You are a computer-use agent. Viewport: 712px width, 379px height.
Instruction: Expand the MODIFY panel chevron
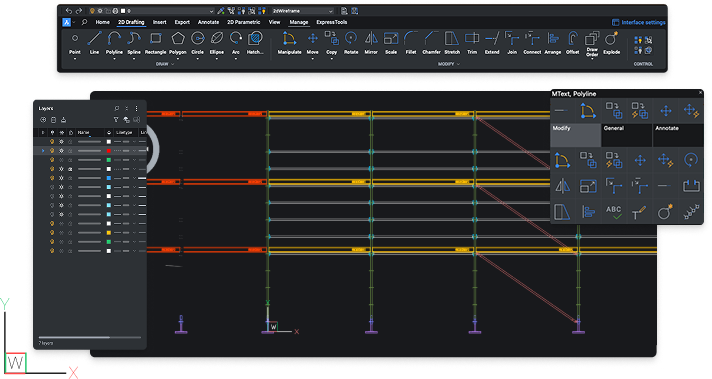click(x=458, y=64)
